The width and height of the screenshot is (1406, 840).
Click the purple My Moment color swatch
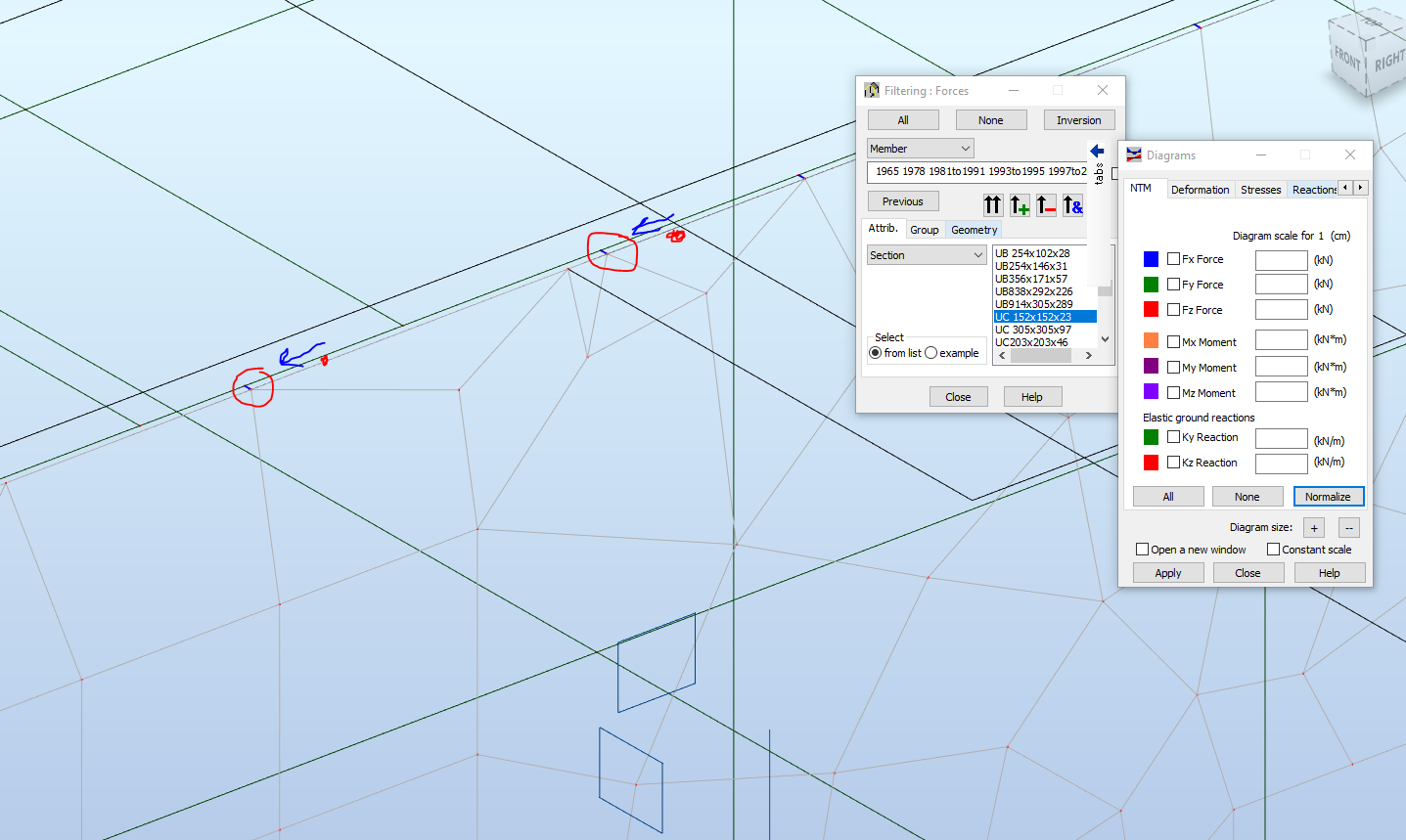1151,367
